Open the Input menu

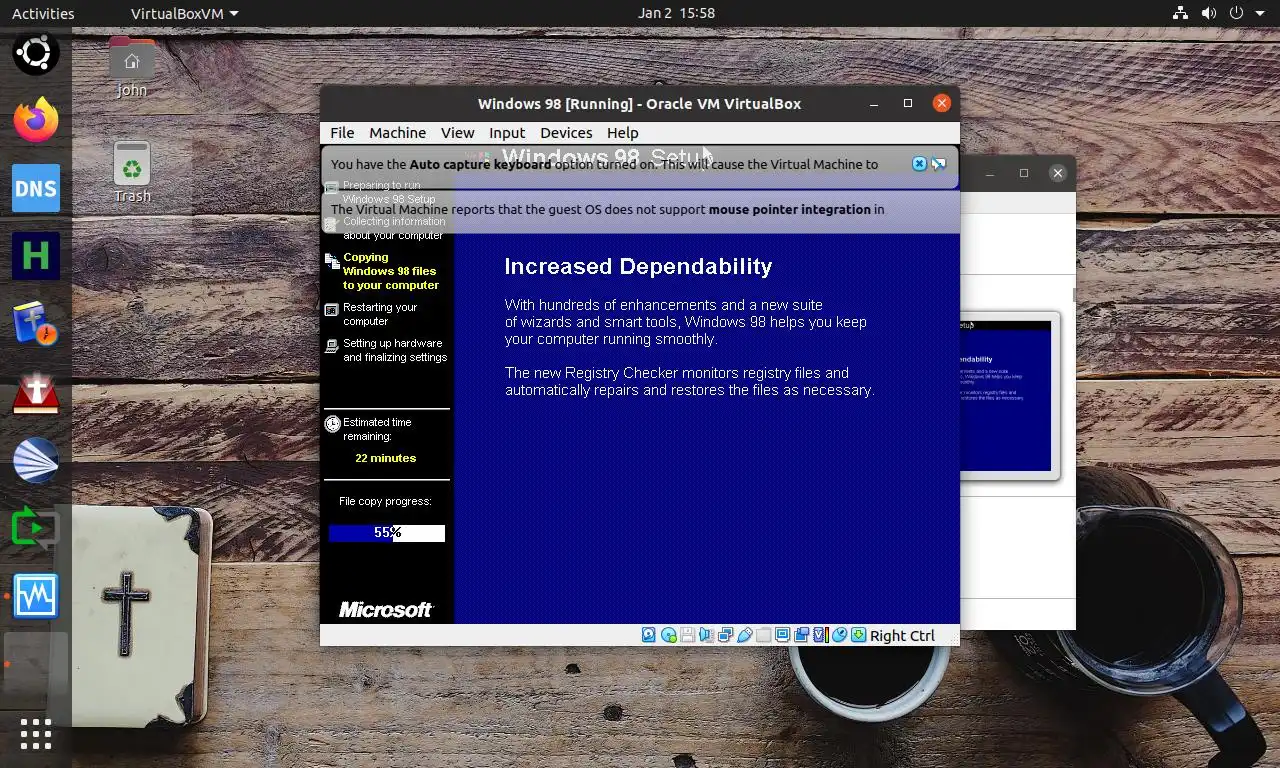click(x=507, y=133)
